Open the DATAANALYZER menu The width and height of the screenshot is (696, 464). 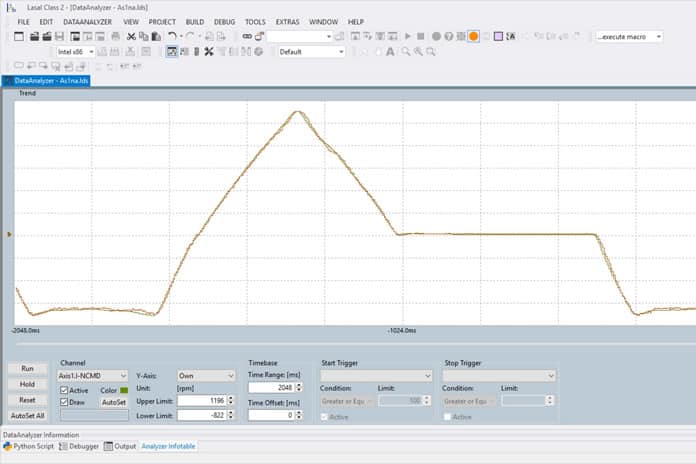[87, 22]
